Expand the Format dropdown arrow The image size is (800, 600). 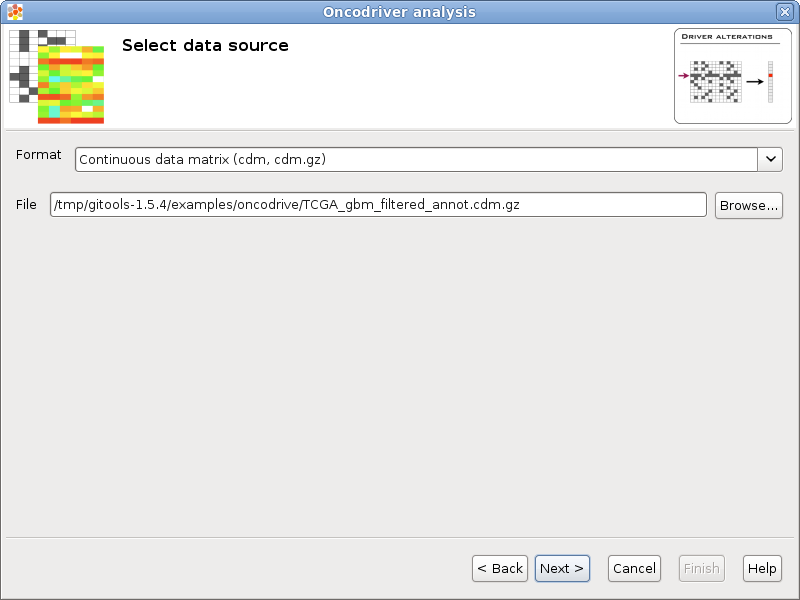(770, 159)
